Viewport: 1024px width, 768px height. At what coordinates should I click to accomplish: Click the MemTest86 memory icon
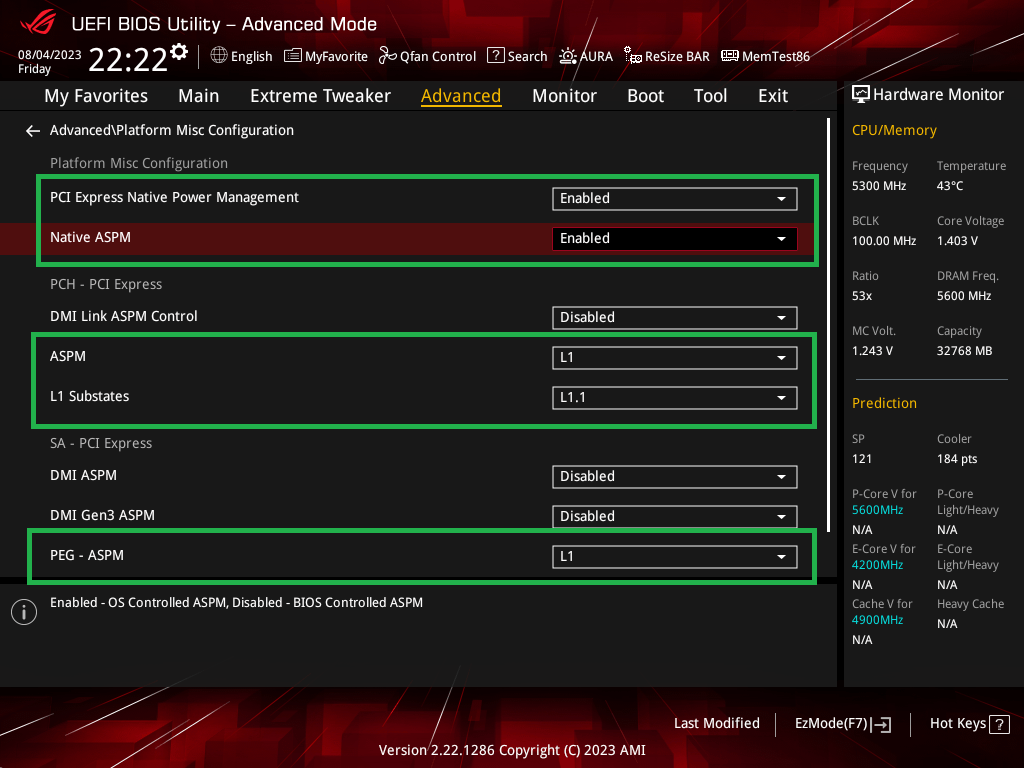[729, 56]
